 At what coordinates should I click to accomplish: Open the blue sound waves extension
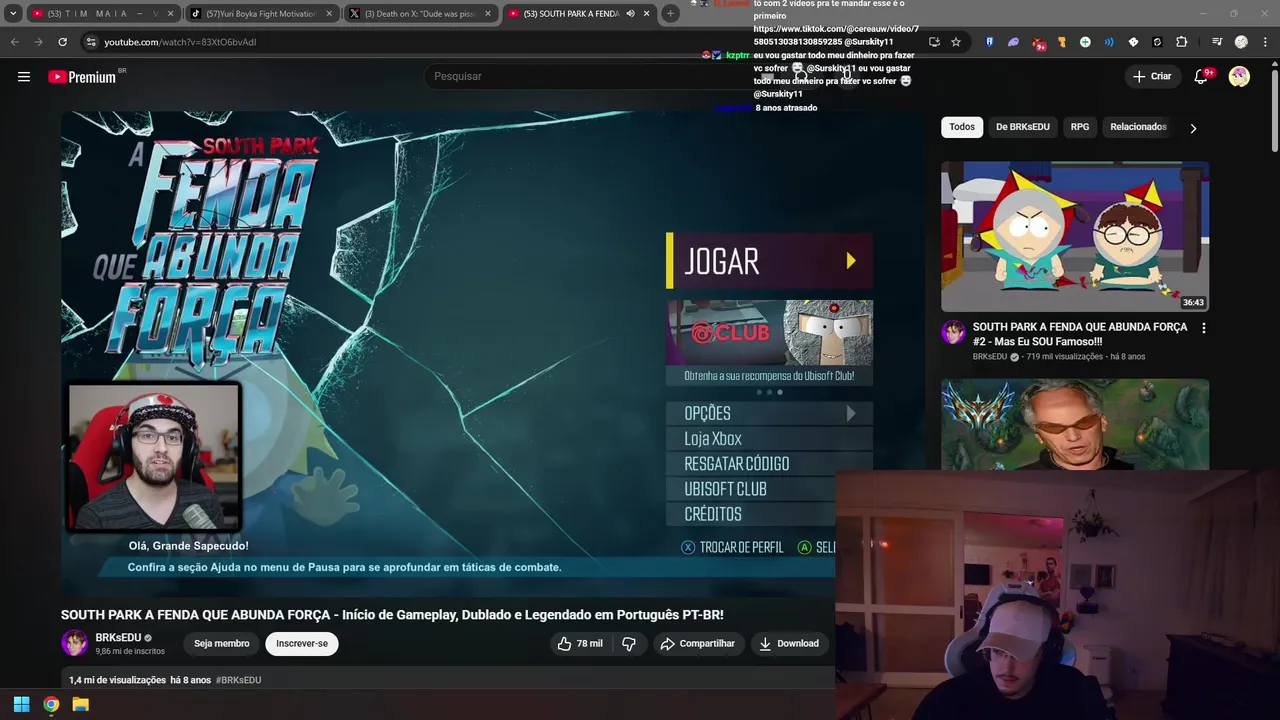coord(1109,42)
